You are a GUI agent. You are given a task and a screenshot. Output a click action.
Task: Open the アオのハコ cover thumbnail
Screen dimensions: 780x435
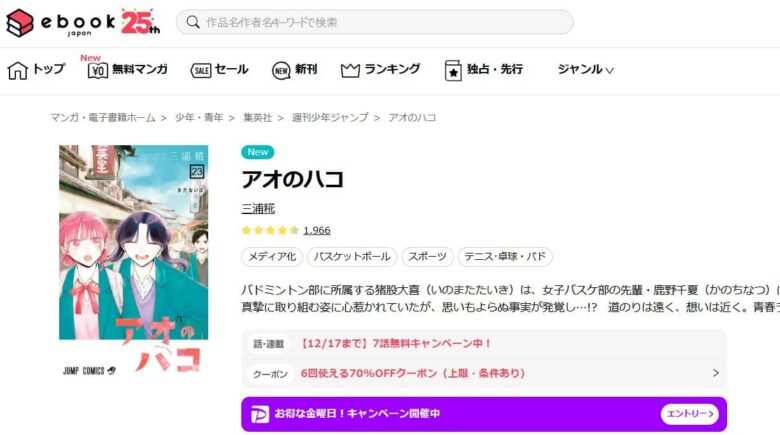tap(133, 260)
